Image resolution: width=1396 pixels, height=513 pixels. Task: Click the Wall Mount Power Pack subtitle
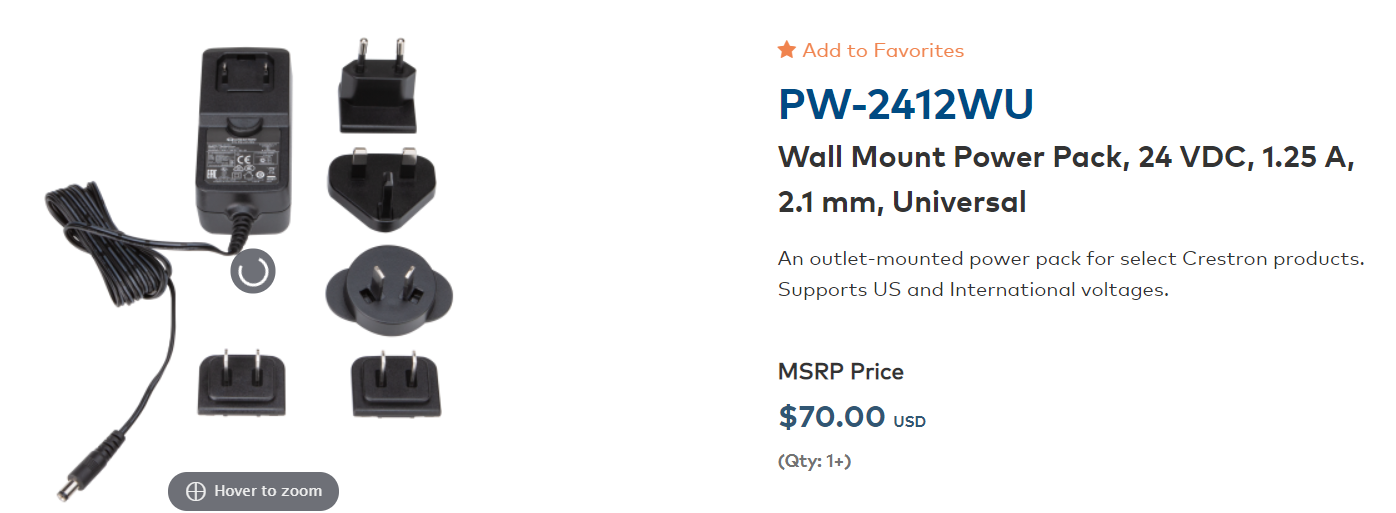(1066, 179)
